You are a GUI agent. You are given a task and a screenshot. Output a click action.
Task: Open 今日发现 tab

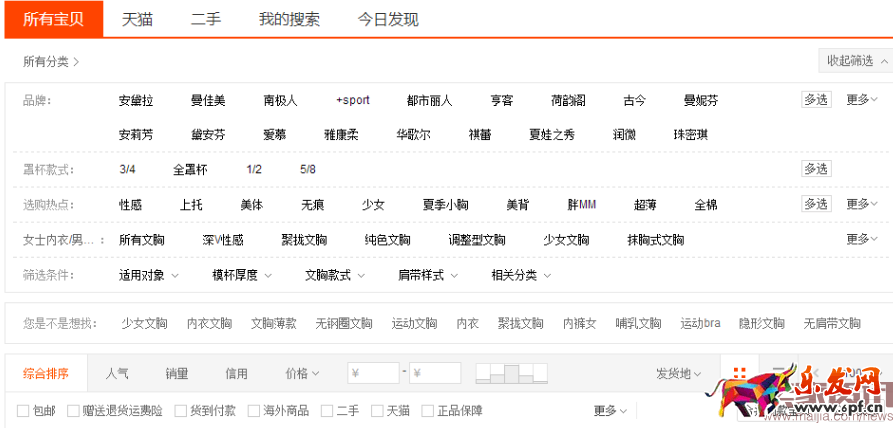[388, 19]
